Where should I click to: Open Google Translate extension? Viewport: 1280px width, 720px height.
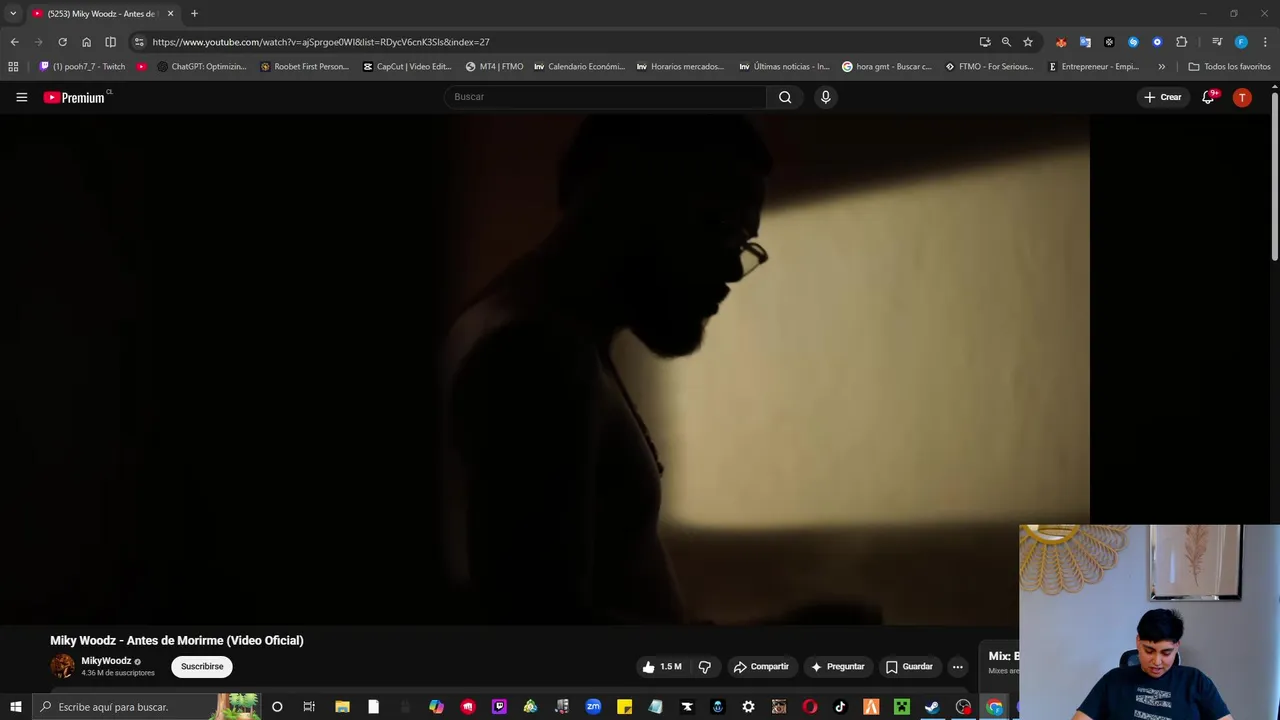[1085, 42]
